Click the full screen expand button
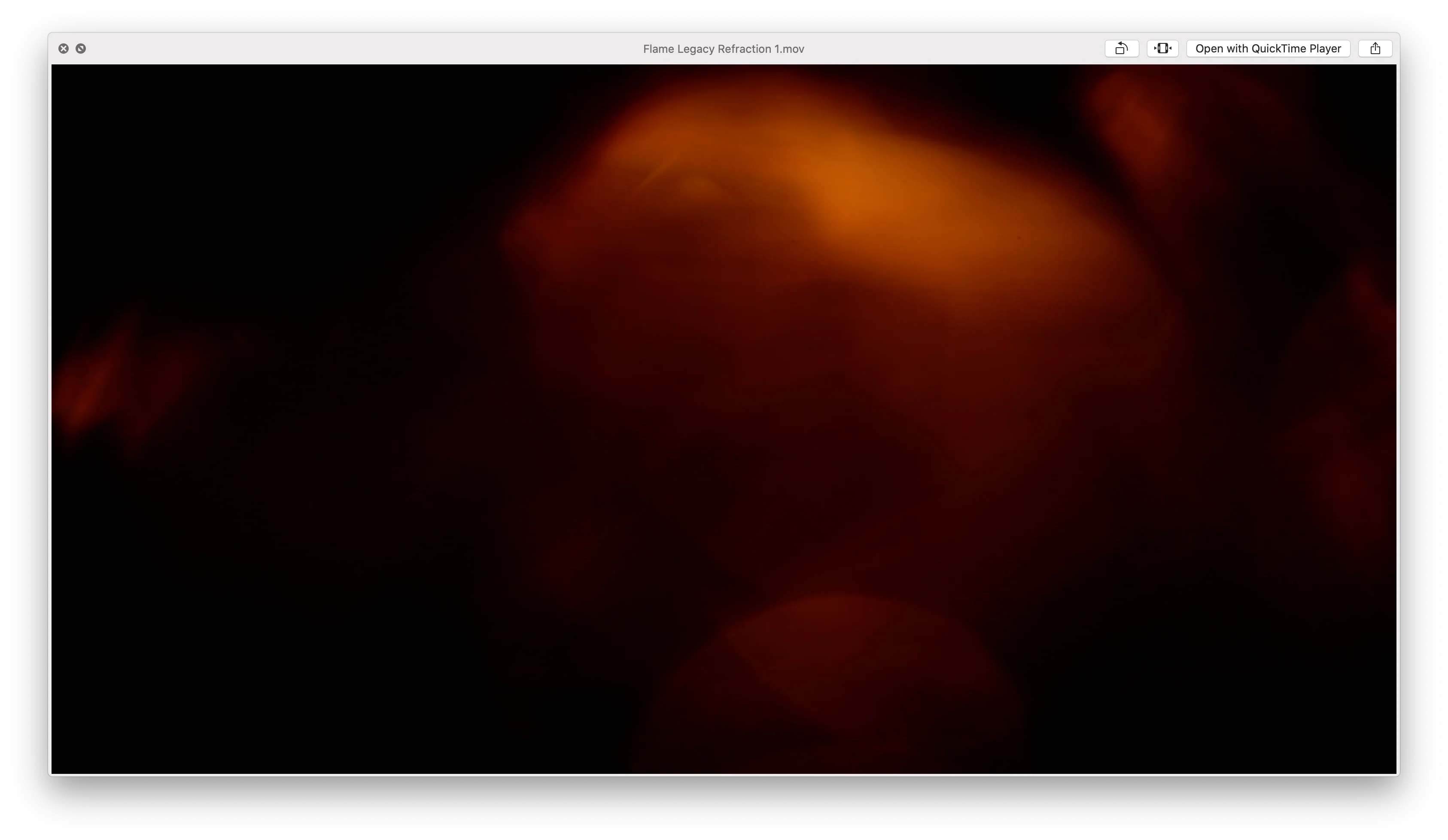 point(81,49)
